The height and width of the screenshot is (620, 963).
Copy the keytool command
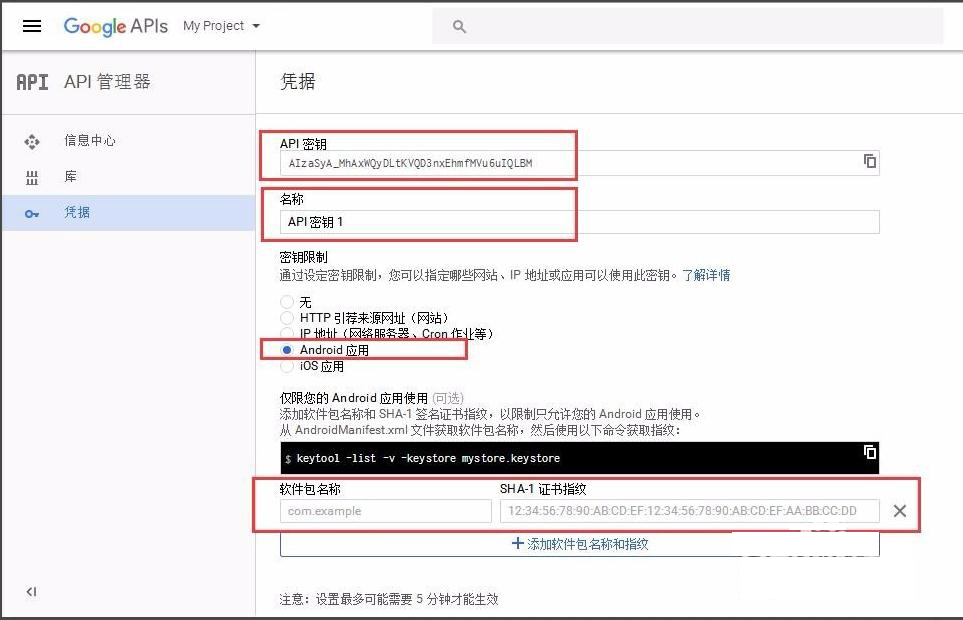[x=870, y=452]
